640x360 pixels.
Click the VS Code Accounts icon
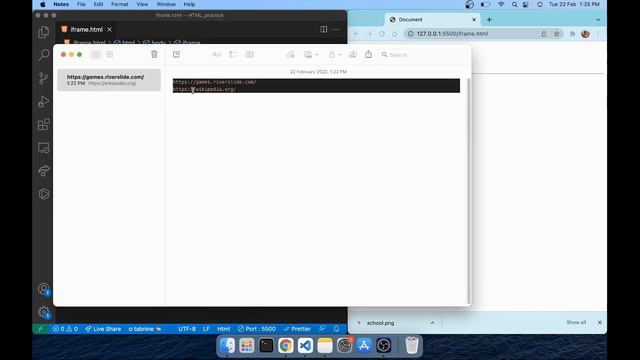[44, 289]
